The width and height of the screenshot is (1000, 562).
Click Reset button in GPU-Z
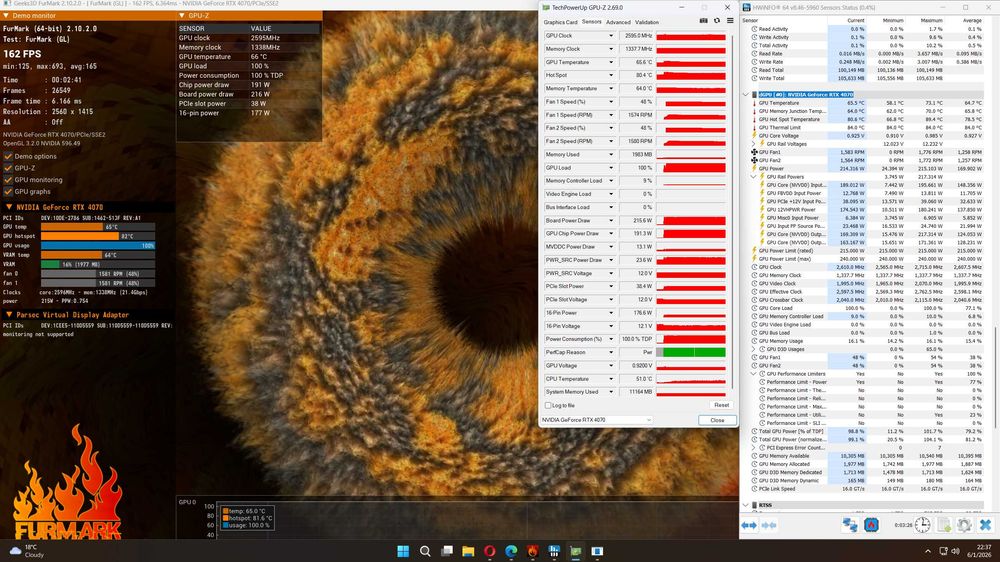(x=721, y=405)
